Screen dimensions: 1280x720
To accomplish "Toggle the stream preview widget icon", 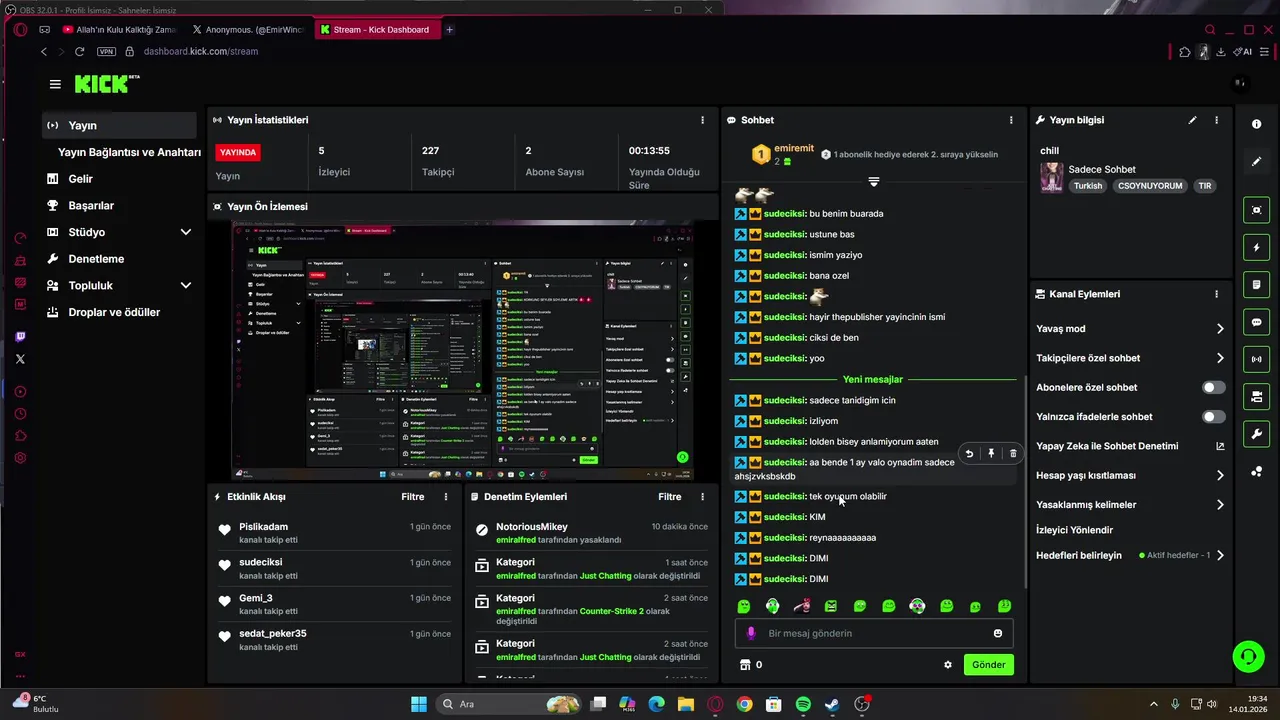I will coord(1257,210).
